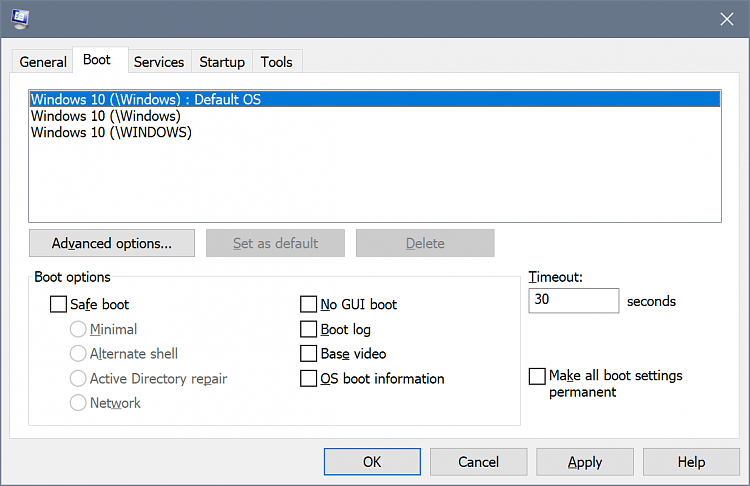Open the Services tab

[159, 62]
